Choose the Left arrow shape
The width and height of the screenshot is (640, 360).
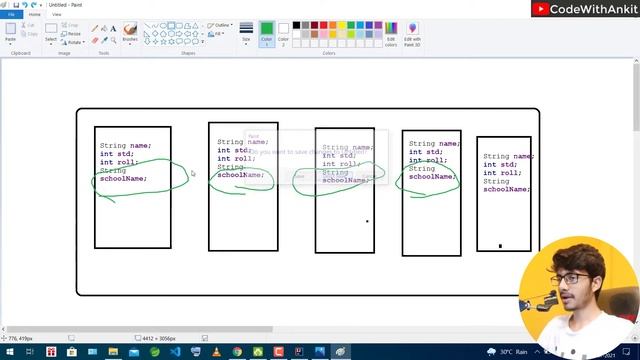click(x=188, y=33)
